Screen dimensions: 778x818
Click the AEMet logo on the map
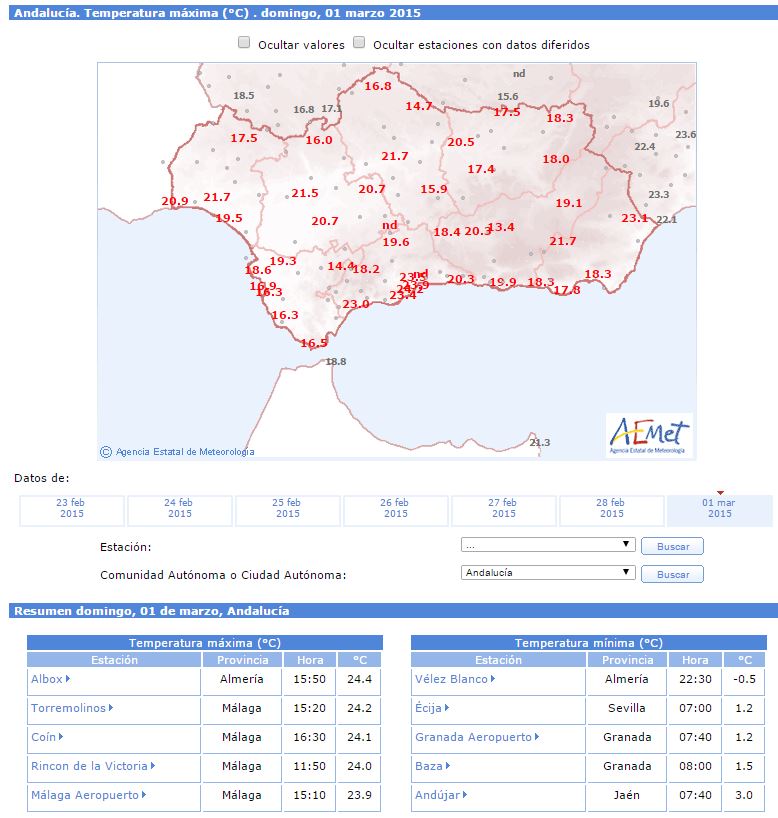point(649,436)
